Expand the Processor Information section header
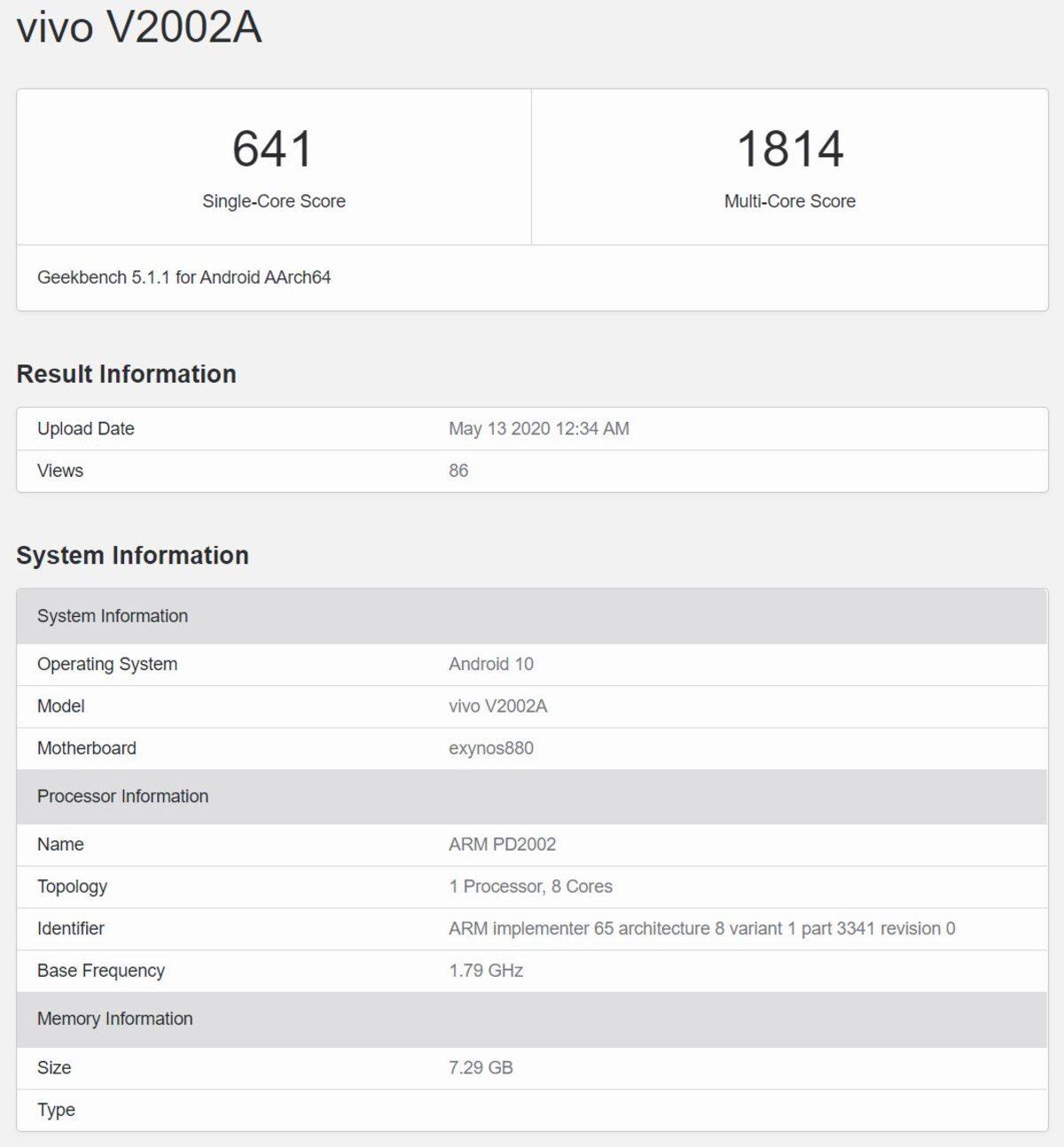Screen dimensions: 1064x1147 point(122,796)
